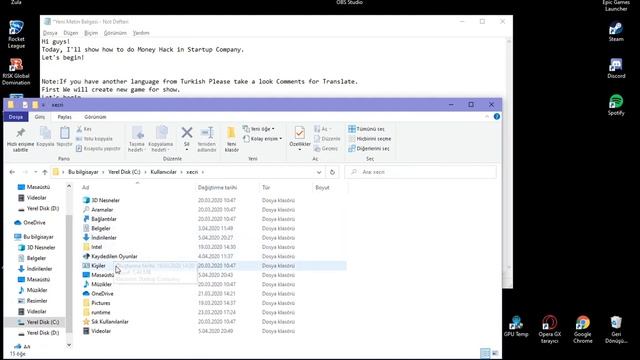
Task: Click the Ara: xecri search box
Action: pyautogui.click(x=421, y=172)
